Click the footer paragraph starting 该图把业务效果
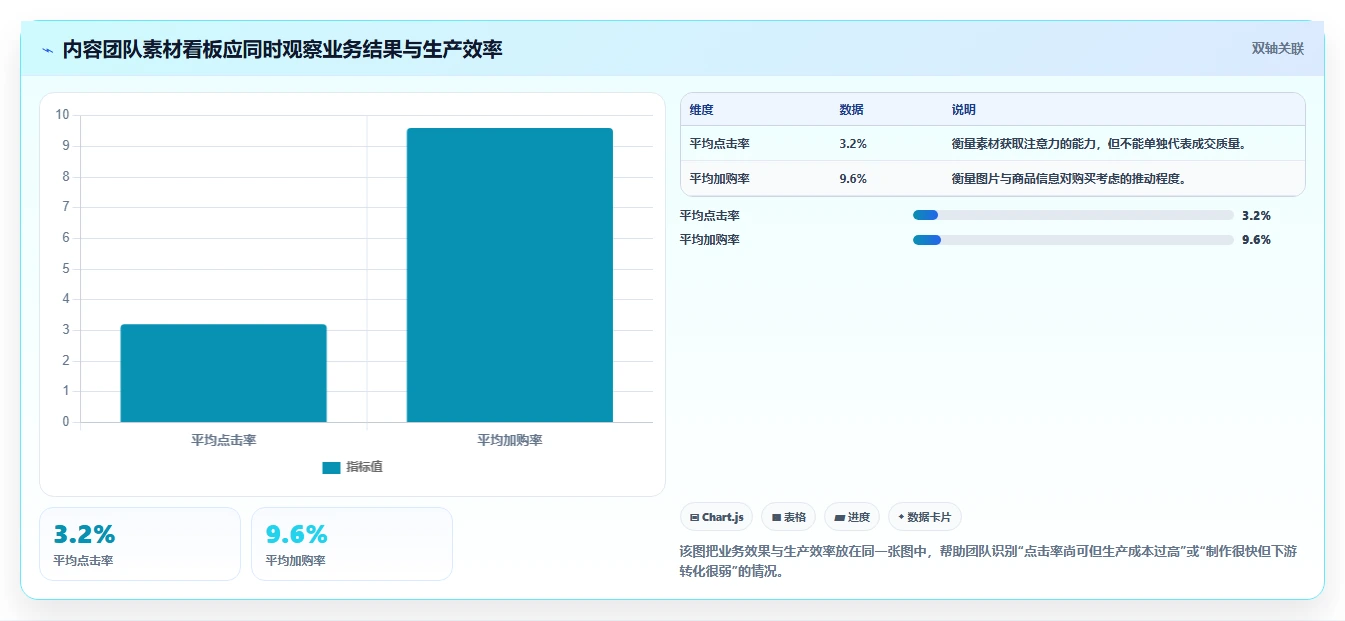 [988, 561]
